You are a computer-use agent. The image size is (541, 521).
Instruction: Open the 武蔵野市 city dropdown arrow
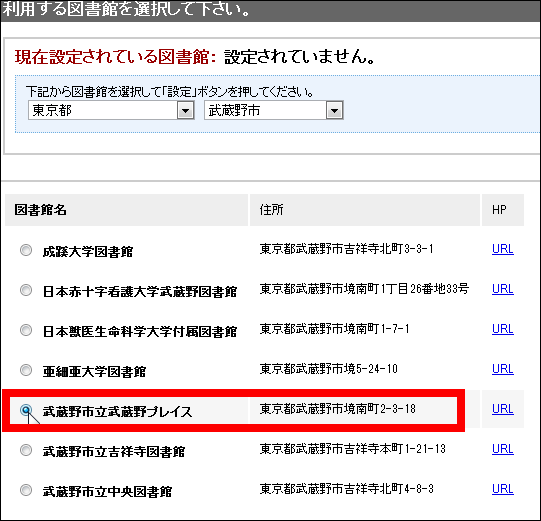point(334,111)
